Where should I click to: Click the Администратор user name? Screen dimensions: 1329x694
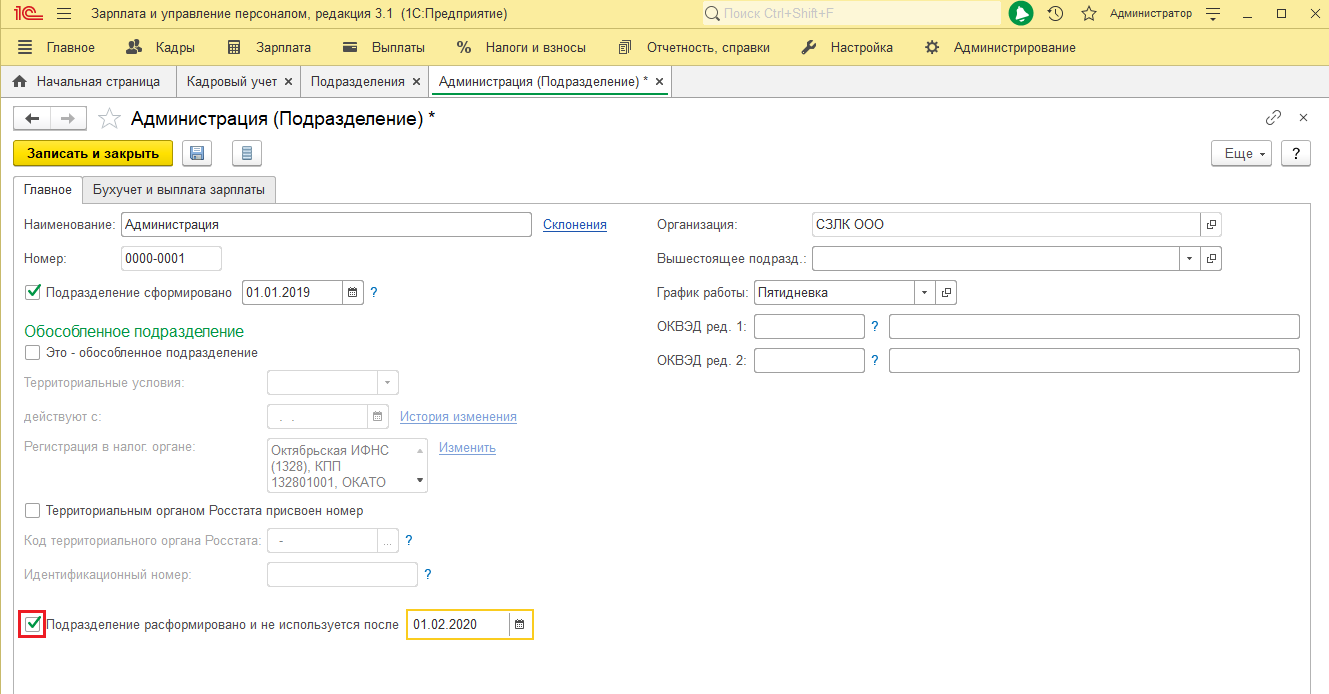pos(1151,14)
